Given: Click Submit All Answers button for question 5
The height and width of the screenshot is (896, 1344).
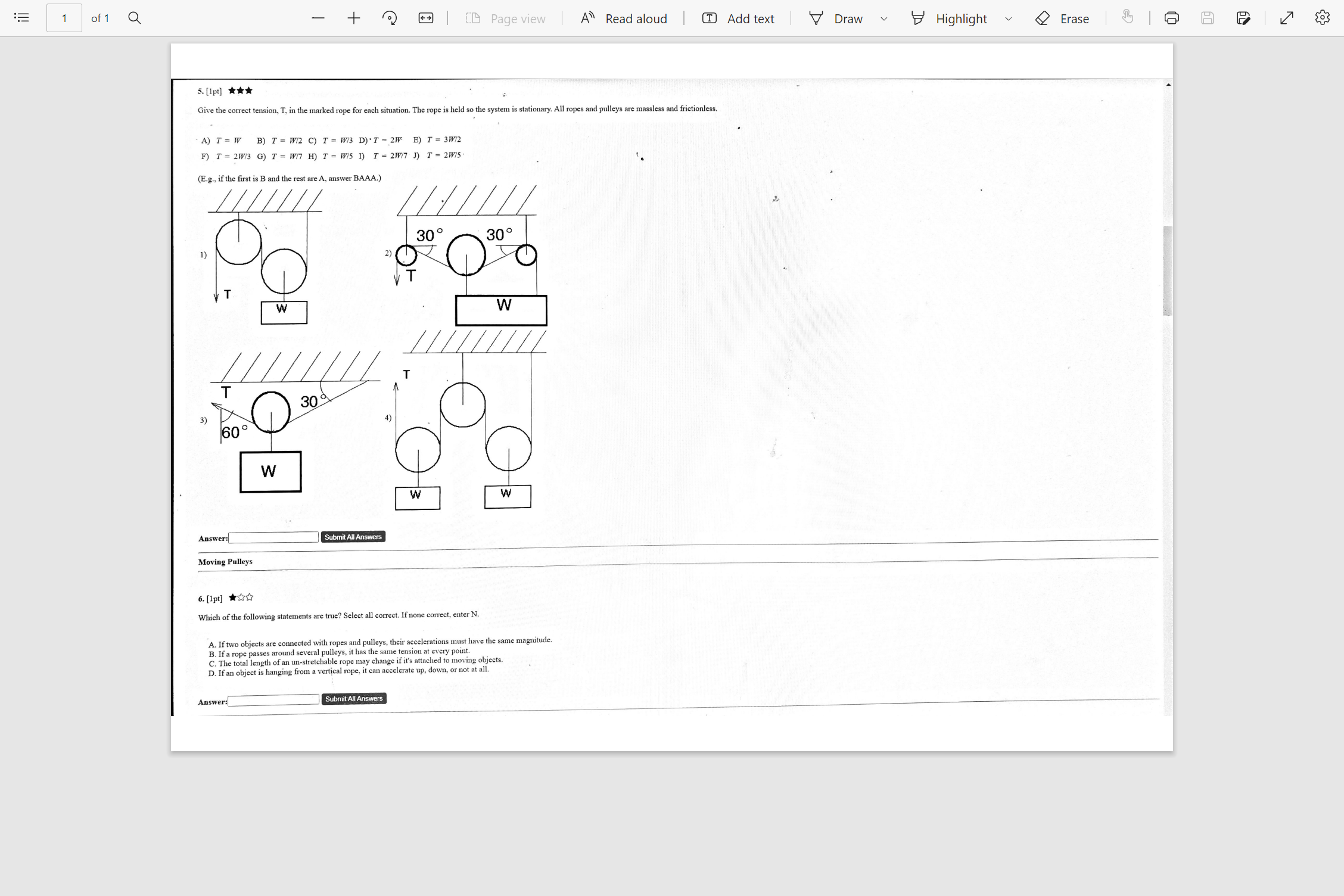Looking at the screenshot, I should point(354,537).
